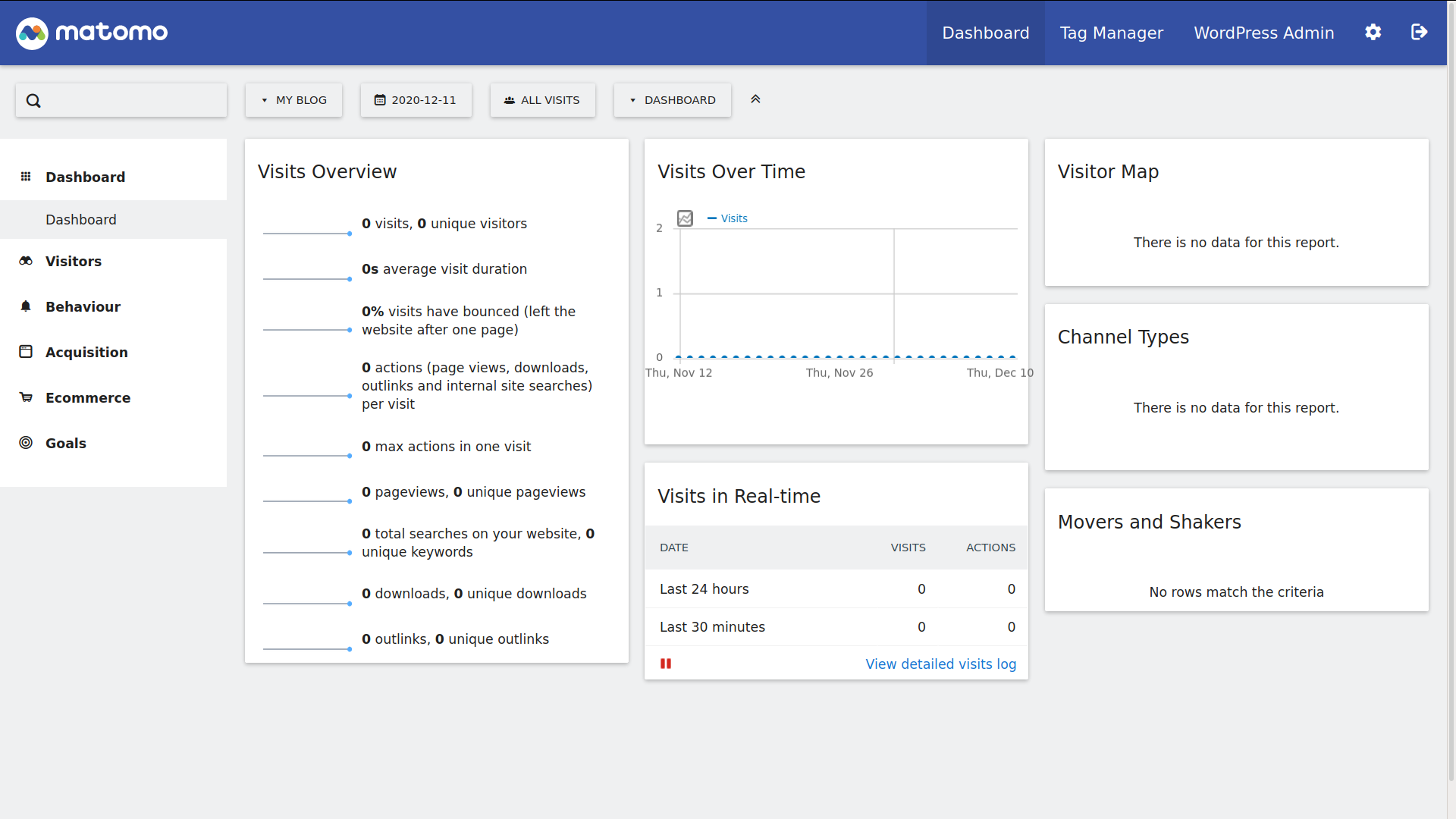Pause real-time visits refresh

666,664
